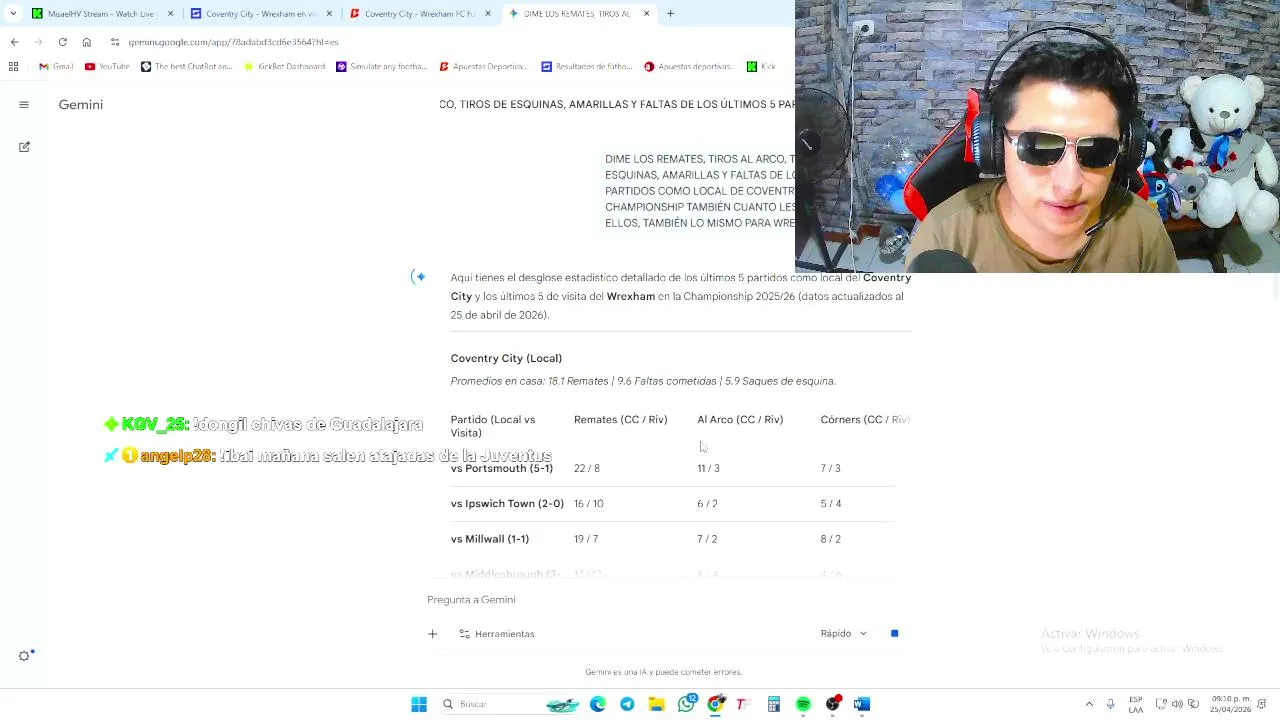Select the vs Ipswich Town (2-0) row label
Image resolution: width=1280 pixels, height=720 pixels.
pos(507,504)
